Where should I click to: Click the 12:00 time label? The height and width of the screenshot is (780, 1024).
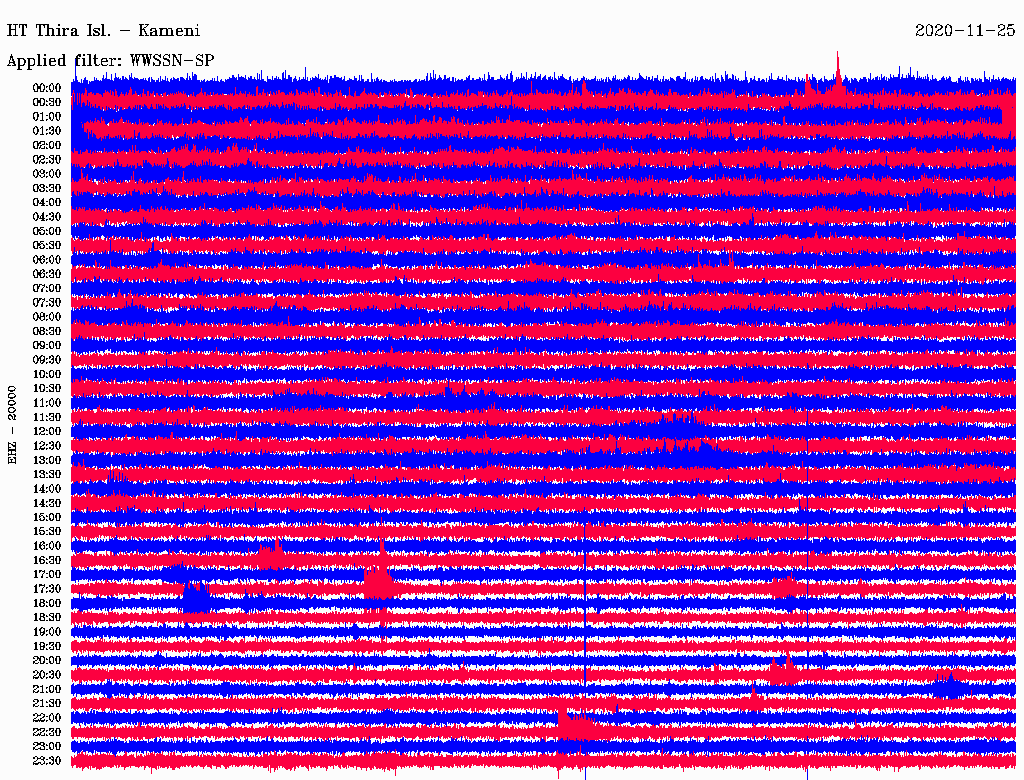47,431
